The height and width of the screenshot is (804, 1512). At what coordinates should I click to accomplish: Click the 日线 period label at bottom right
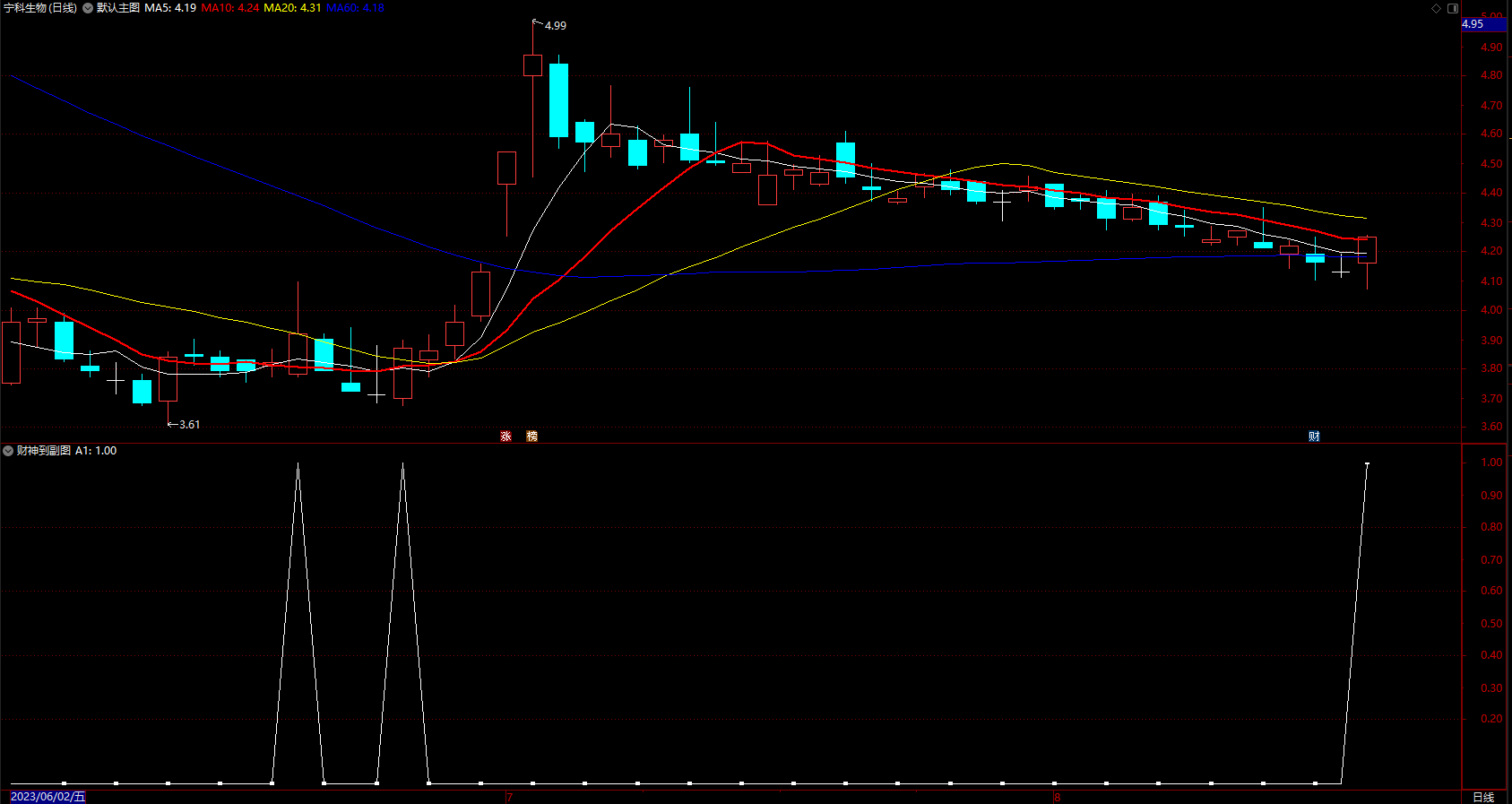click(x=1484, y=797)
